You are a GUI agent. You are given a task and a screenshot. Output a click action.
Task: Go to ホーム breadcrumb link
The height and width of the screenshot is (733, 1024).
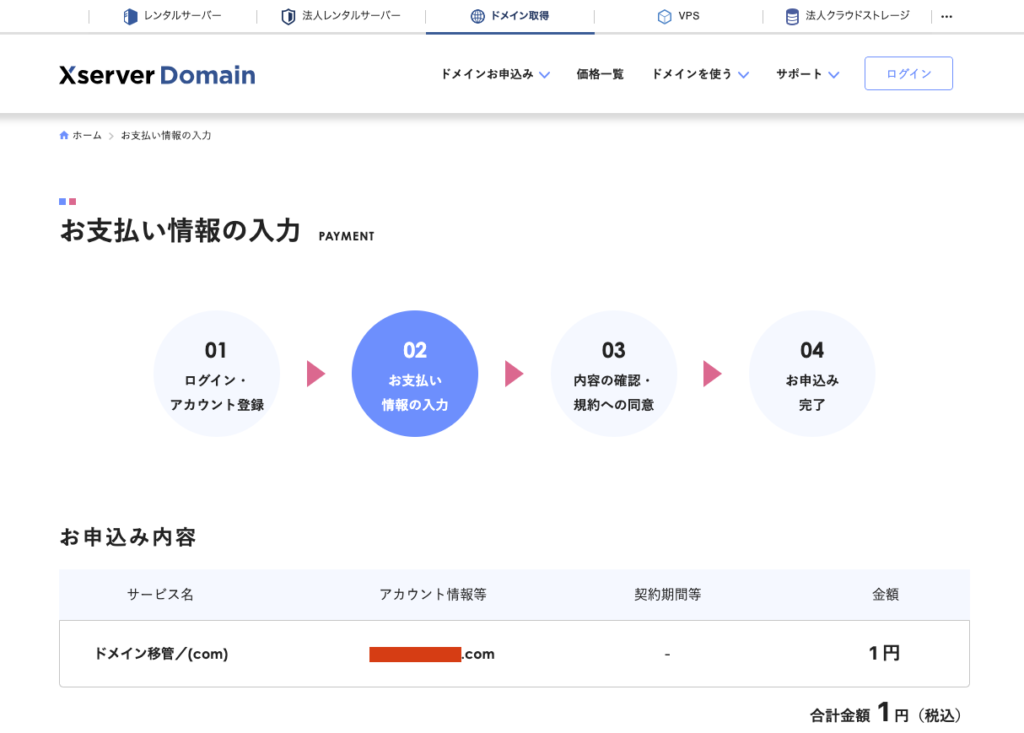click(x=87, y=135)
